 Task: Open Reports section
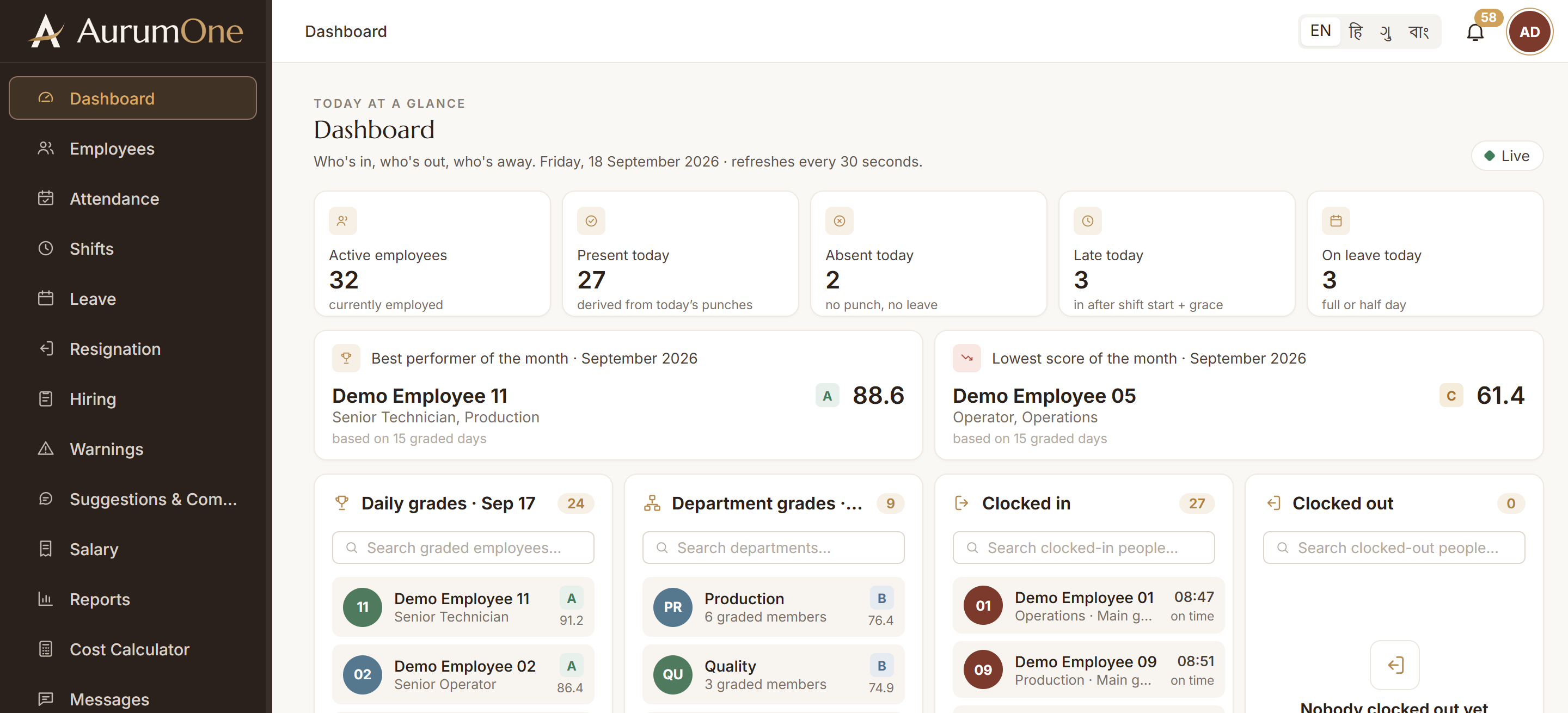[x=133, y=599]
